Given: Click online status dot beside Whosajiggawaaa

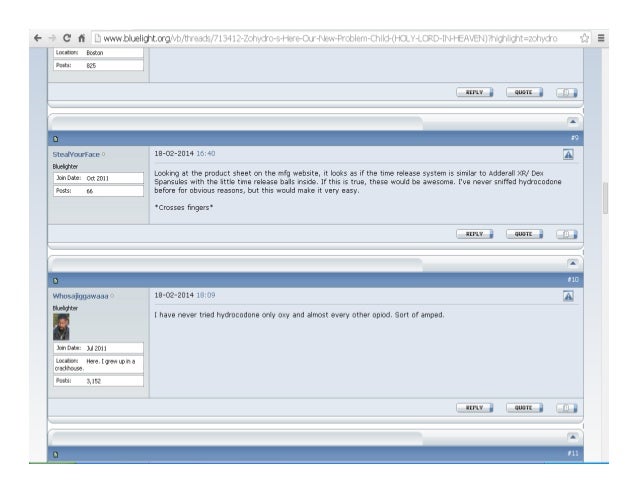Looking at the screenshot, I should point(112,296).
